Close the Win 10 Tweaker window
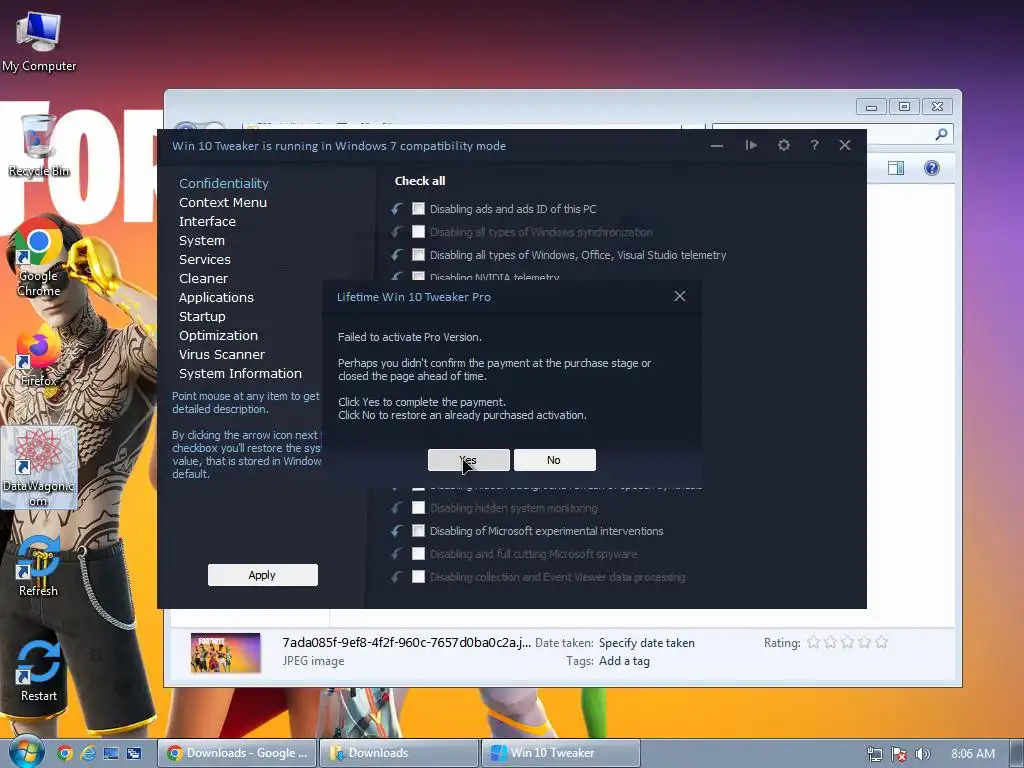The height and width of the screenshot is (768, 1024). [x=845, y=145]
